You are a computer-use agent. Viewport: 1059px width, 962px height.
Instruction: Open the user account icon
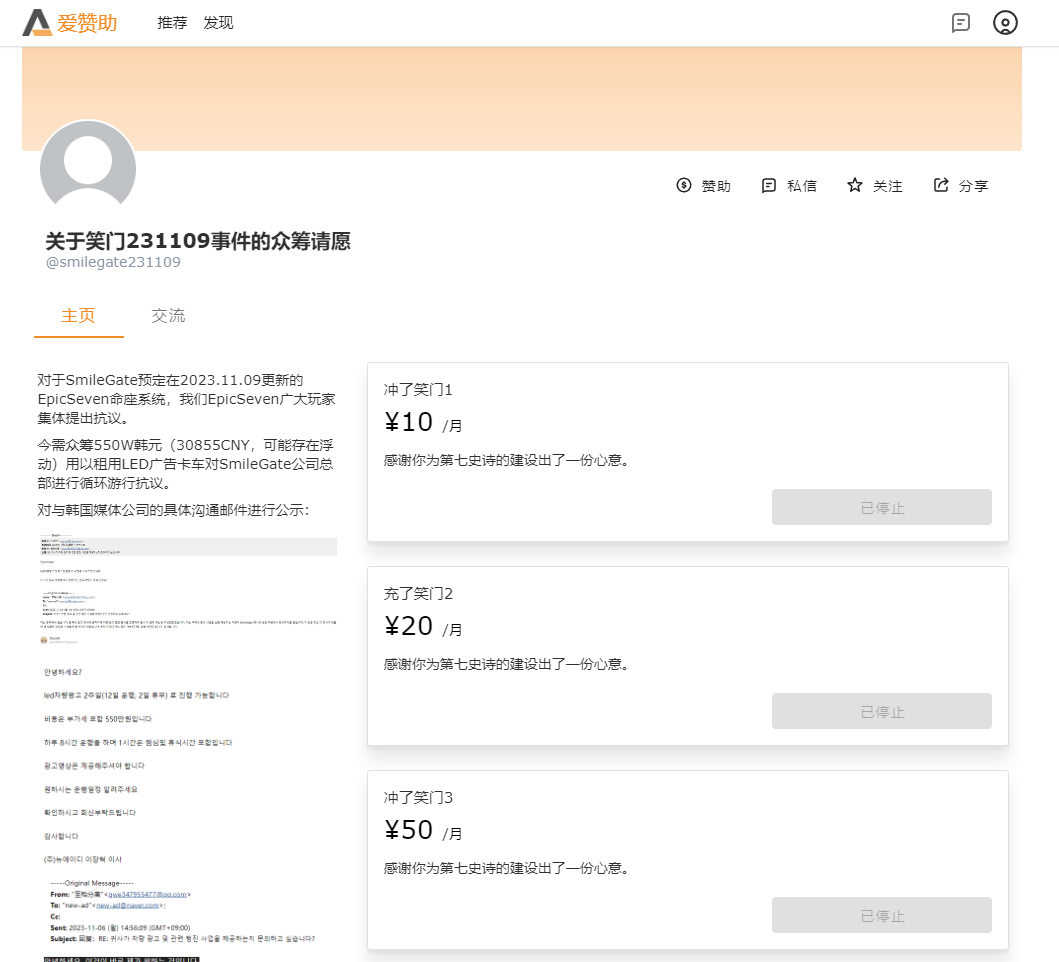click(x=1005, y=23)
